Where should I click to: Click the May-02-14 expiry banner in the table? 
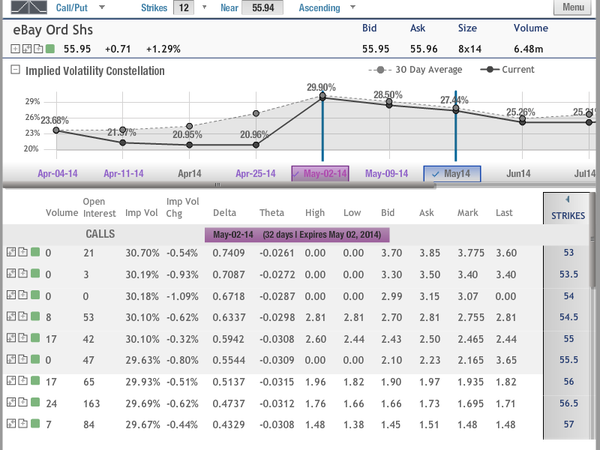coord(297,235)
